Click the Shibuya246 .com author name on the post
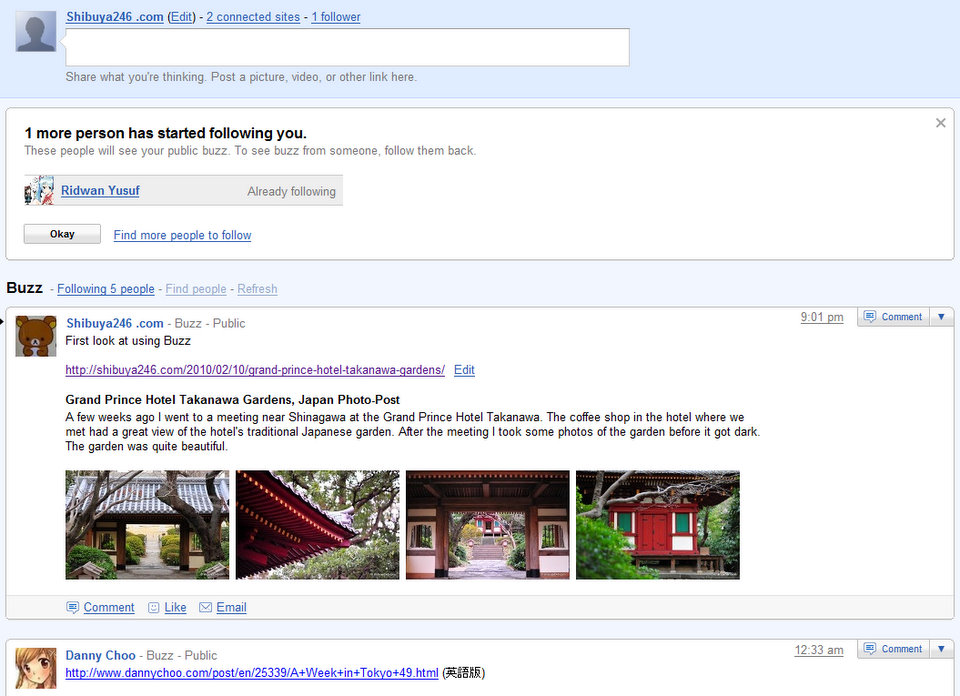Image resolution: width=960 pixels, height=696 pixels. pyautogui.click(x=114, y=323)
